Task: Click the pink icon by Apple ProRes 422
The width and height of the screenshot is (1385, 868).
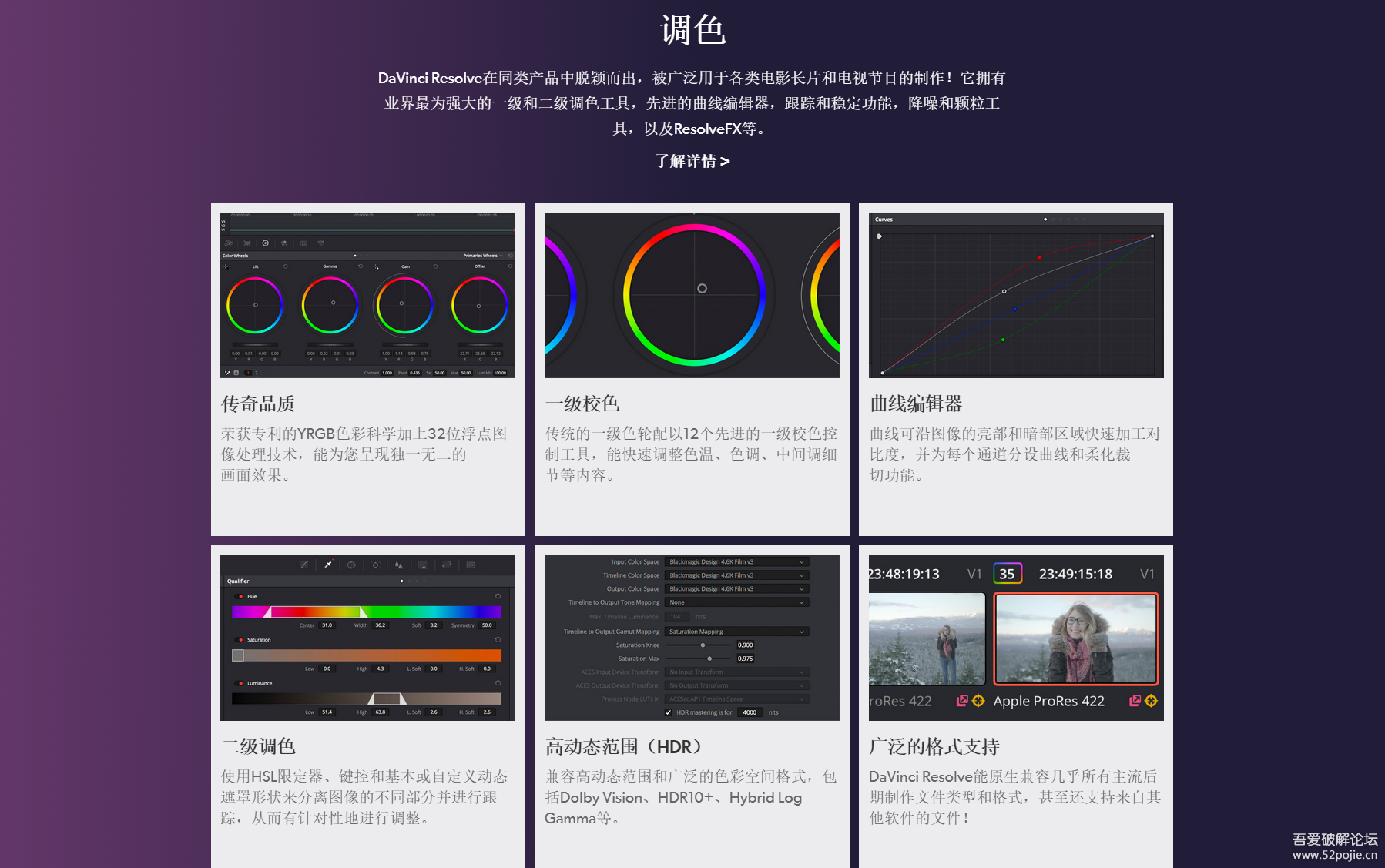Action: coord(1135,701)
